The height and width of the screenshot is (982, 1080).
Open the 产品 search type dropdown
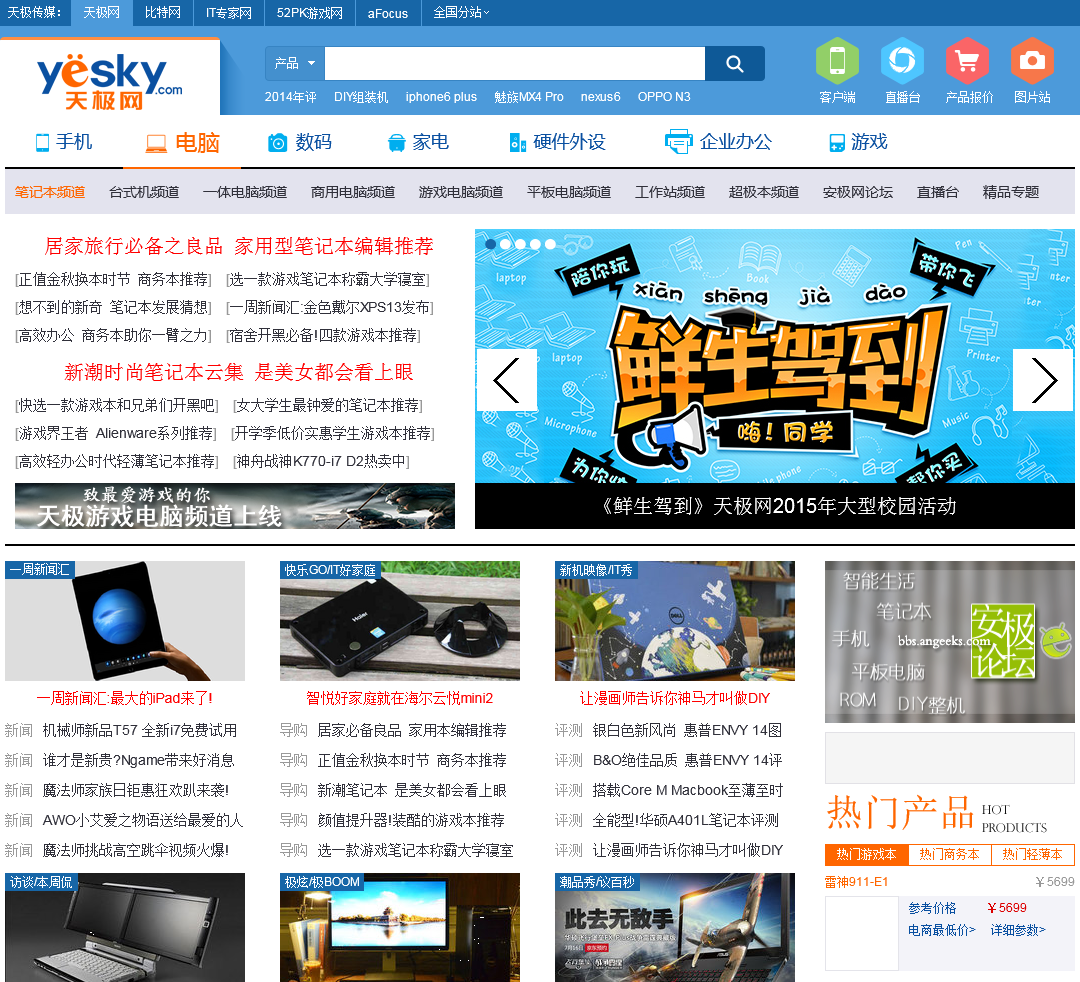point(295,63)
